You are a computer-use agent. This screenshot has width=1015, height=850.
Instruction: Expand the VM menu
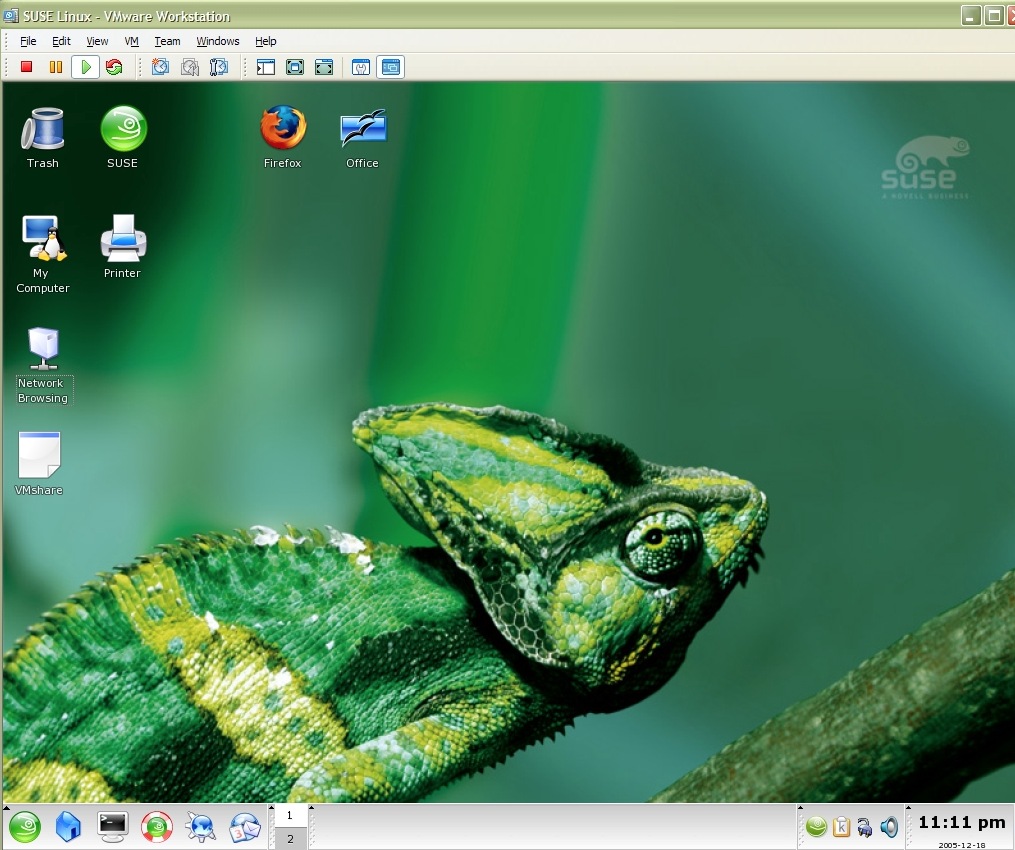pos(132,41)
